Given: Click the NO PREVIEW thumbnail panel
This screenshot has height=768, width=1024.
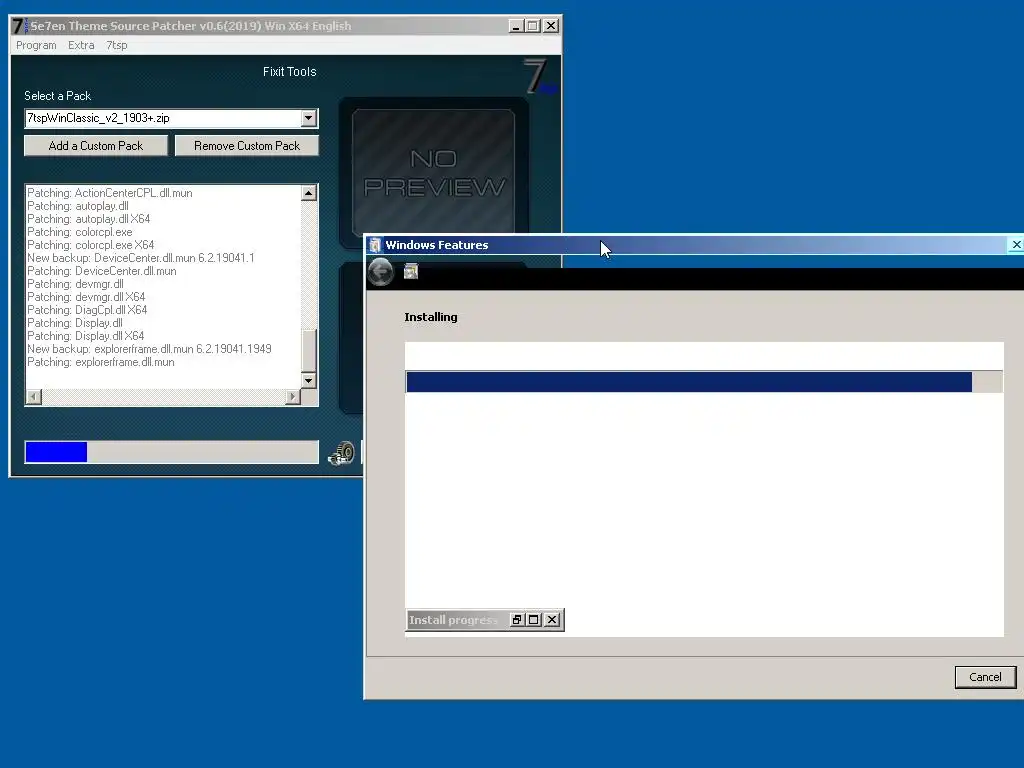Looking at the screenshot, I should 434,173.
